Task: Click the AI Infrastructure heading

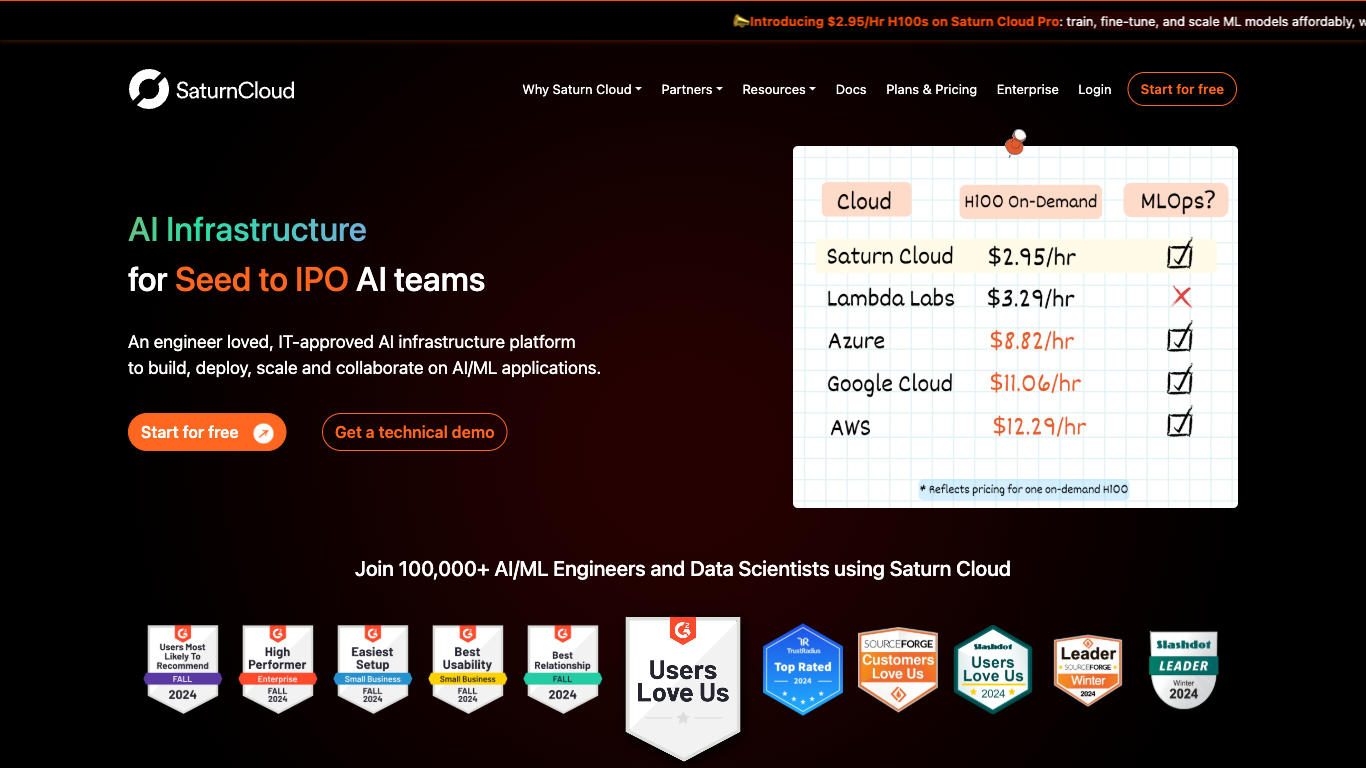Action: [x=248, y=230]
